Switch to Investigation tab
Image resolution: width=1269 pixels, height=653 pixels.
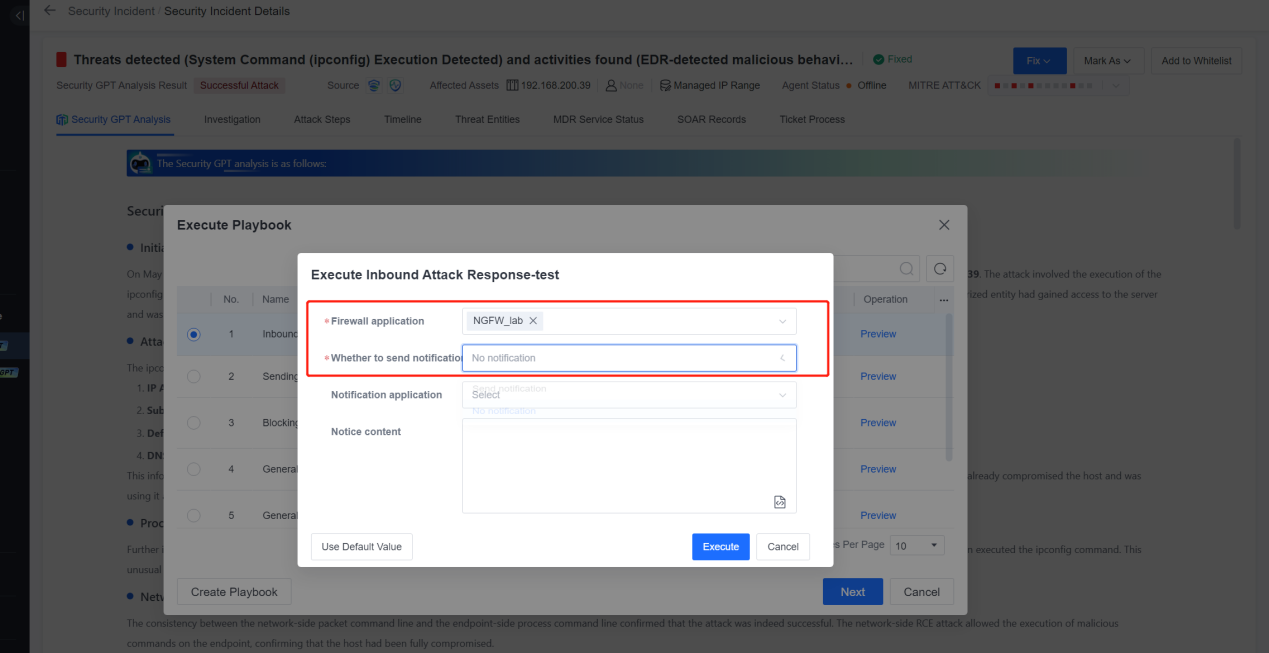click(232, 119)
